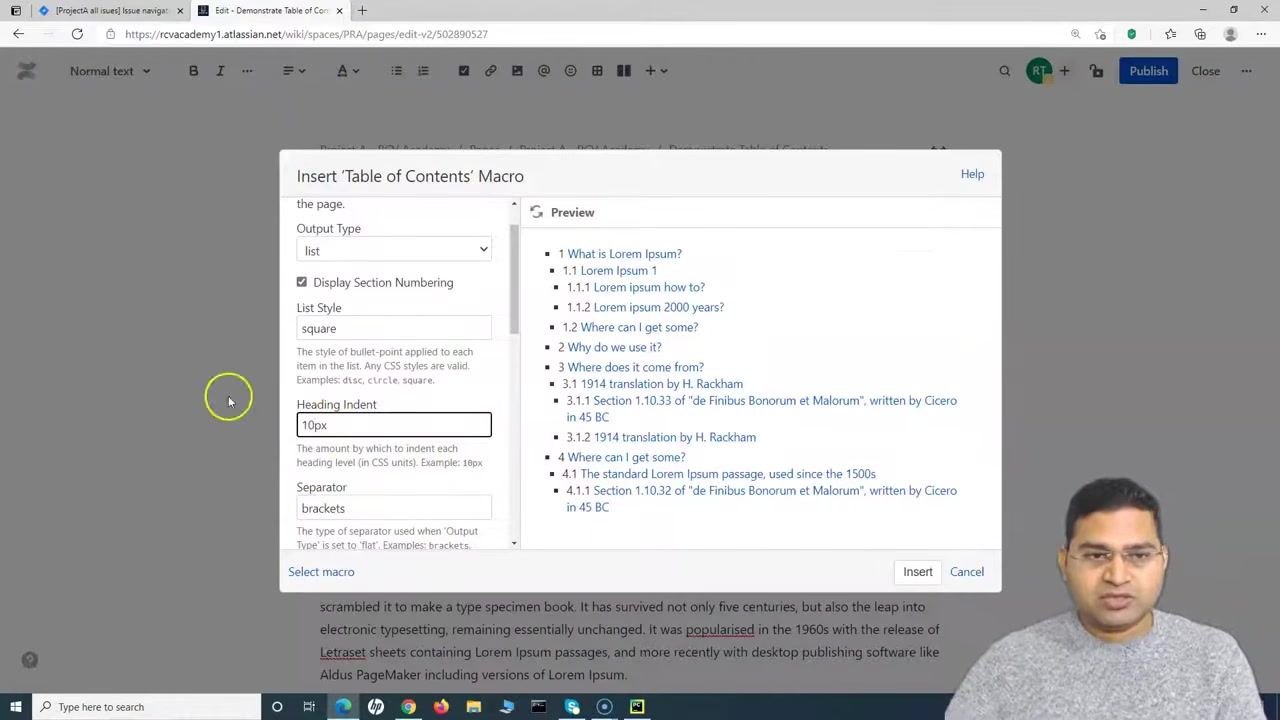Viewport: 1280px width, 720px height.
Task: Insert a numbered list
Action: pos(423,71)
